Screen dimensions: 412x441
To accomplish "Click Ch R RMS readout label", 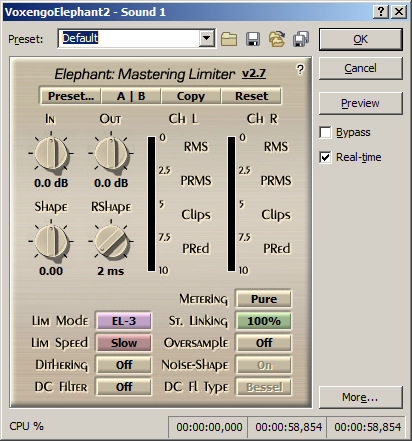I will click(276, 147).
